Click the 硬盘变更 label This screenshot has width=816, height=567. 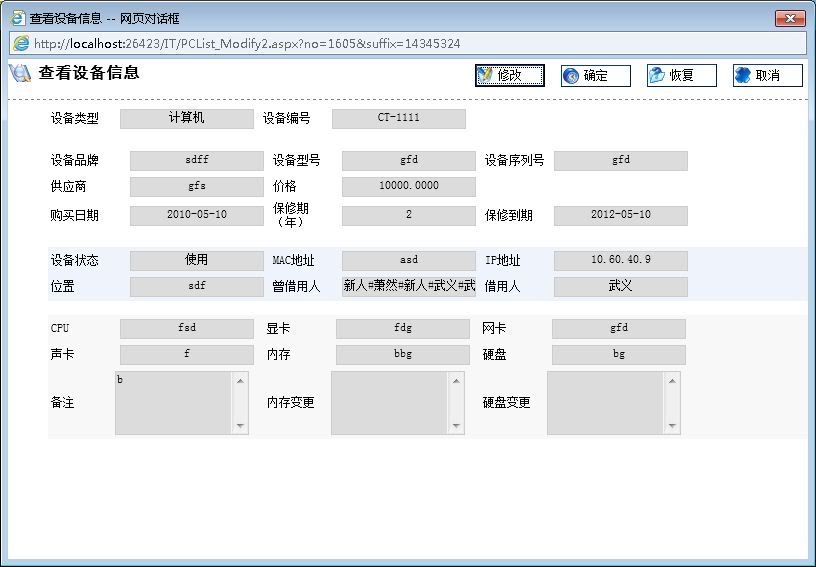[506, 403]
